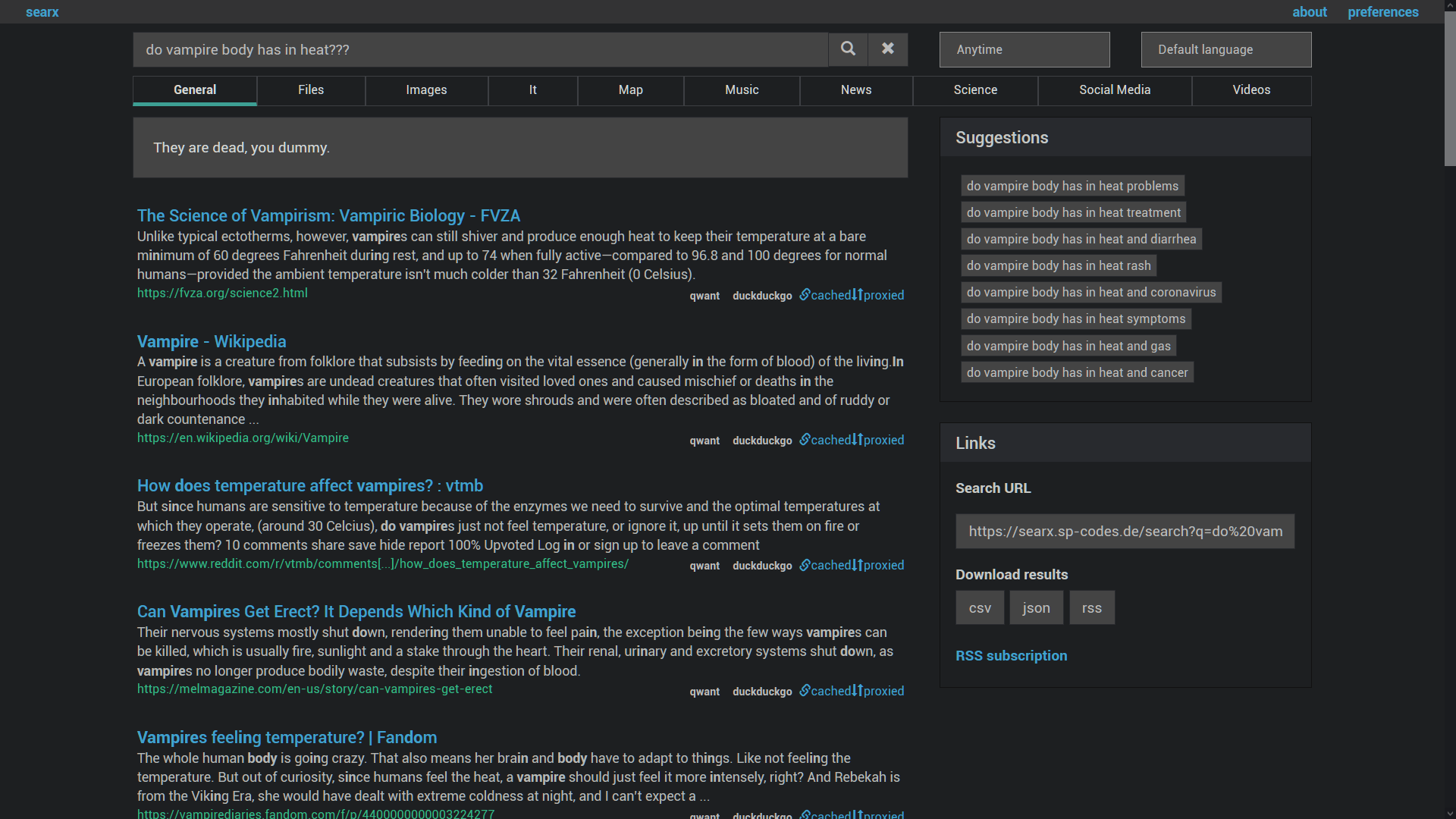This screenshot has height=819, width=1456.
Task: Open proxied version of Wikipedia result
Action: 878,441
